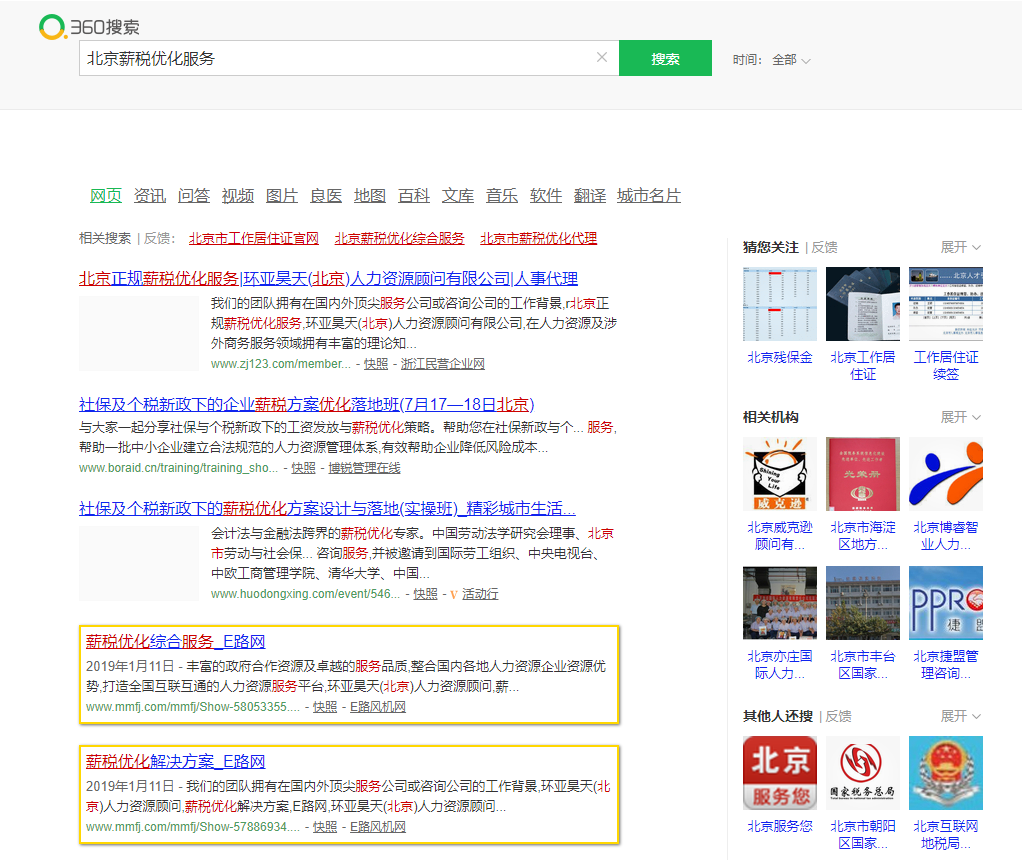Expand the 相关机构 section with 展开

pos(960,417)
